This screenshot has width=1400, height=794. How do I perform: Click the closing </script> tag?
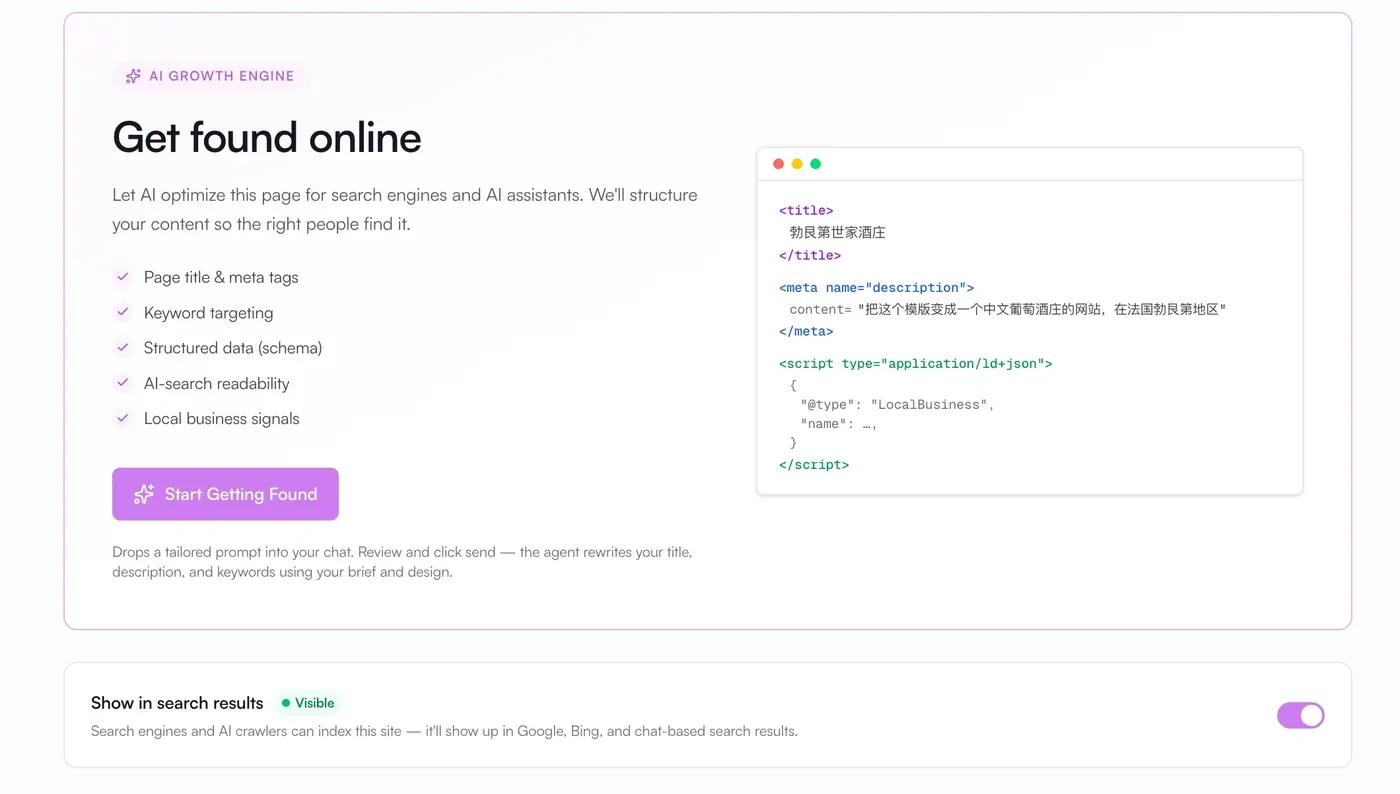(x=814, y=465)
